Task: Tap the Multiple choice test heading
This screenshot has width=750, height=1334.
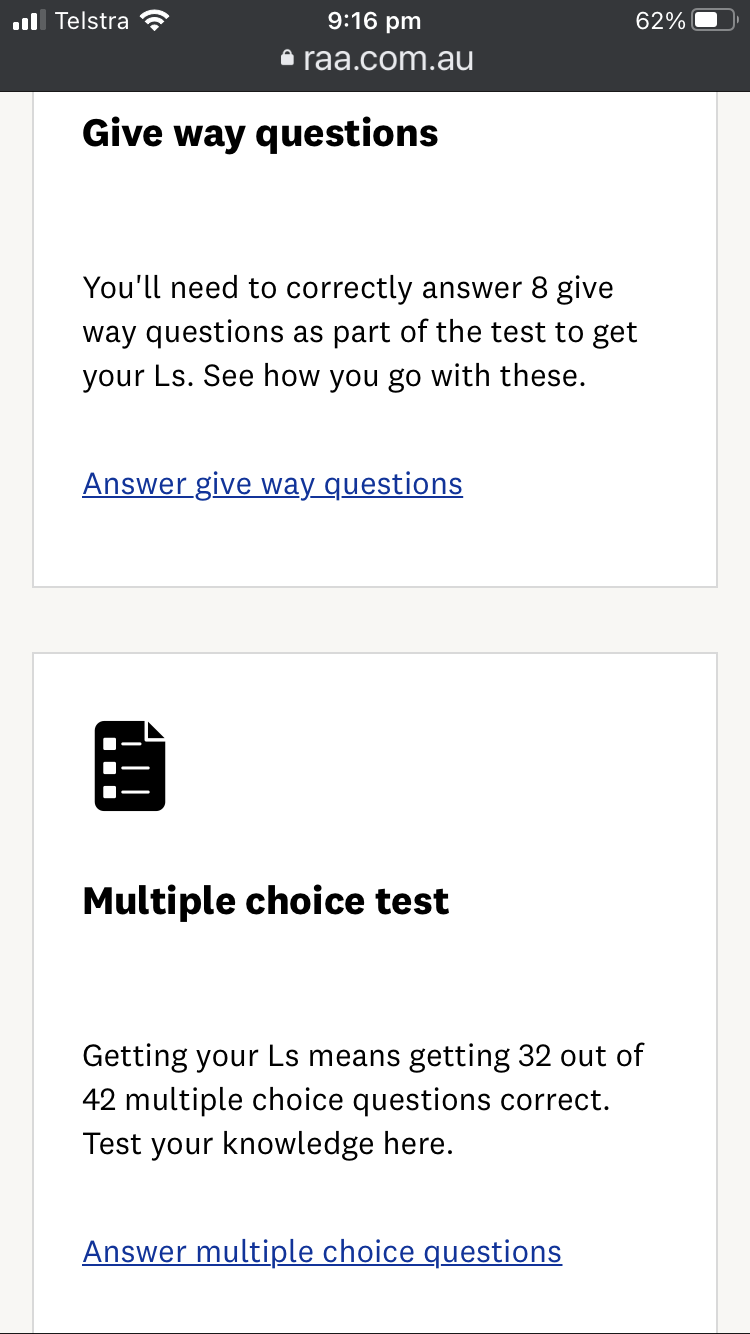Action: coord(266,901)
